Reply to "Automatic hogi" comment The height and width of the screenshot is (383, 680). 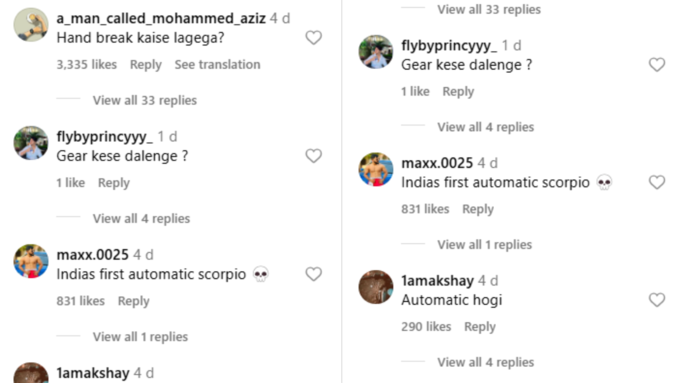pos(480,327)
